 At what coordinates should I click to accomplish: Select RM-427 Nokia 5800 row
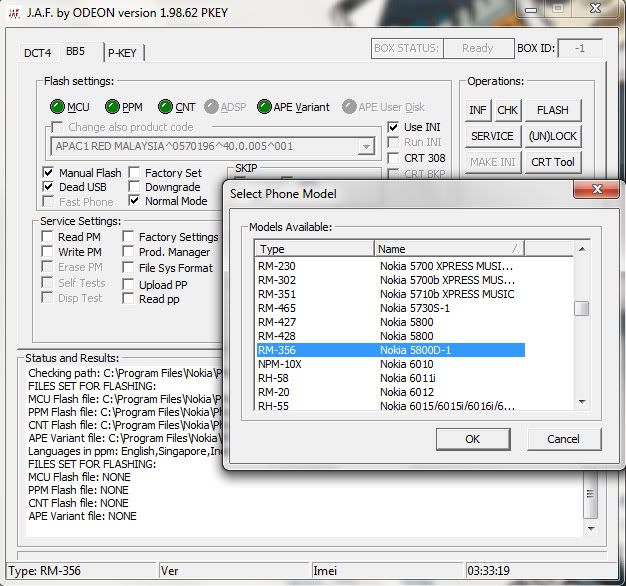coord(390,322)
